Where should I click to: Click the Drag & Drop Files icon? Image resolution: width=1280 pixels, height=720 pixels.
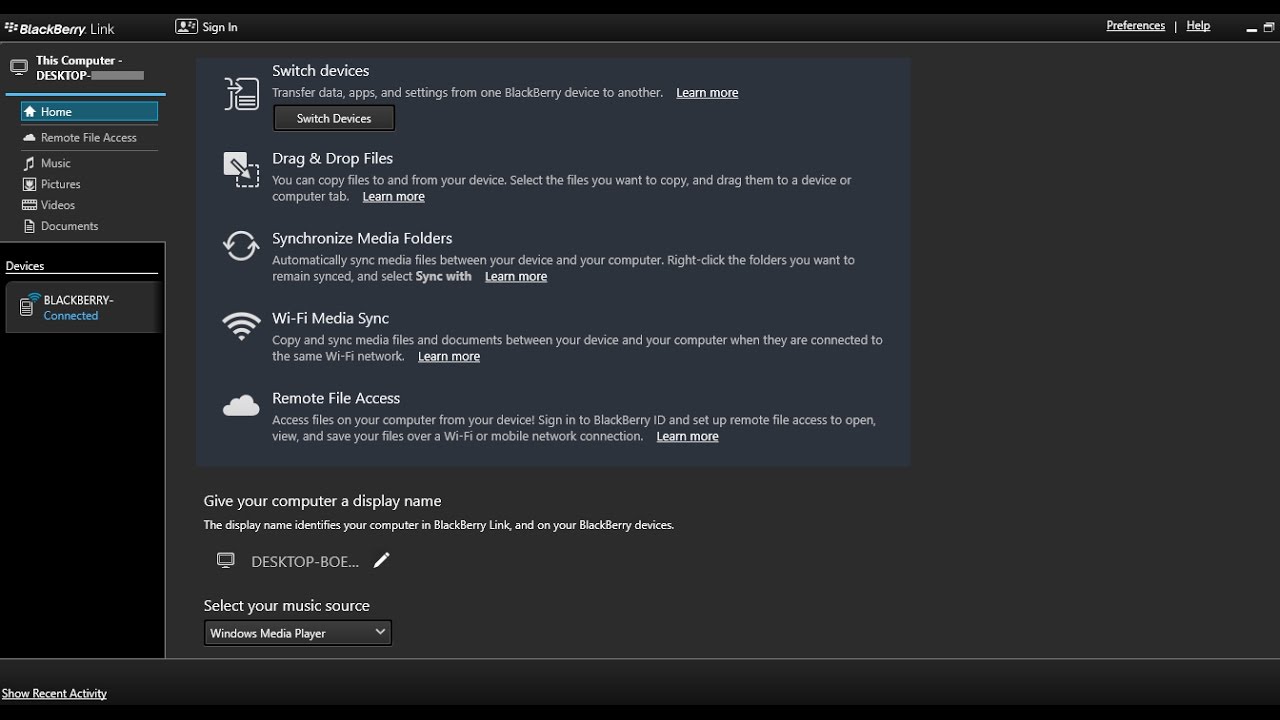241,169
